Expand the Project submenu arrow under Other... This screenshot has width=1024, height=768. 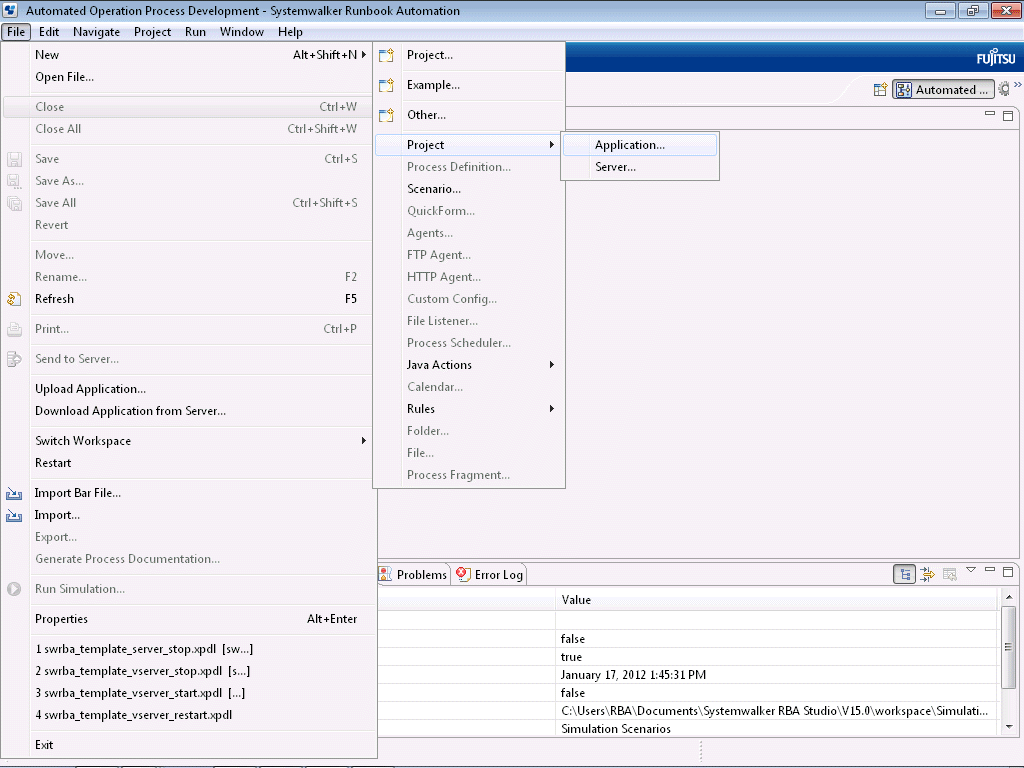coord(552,145)
